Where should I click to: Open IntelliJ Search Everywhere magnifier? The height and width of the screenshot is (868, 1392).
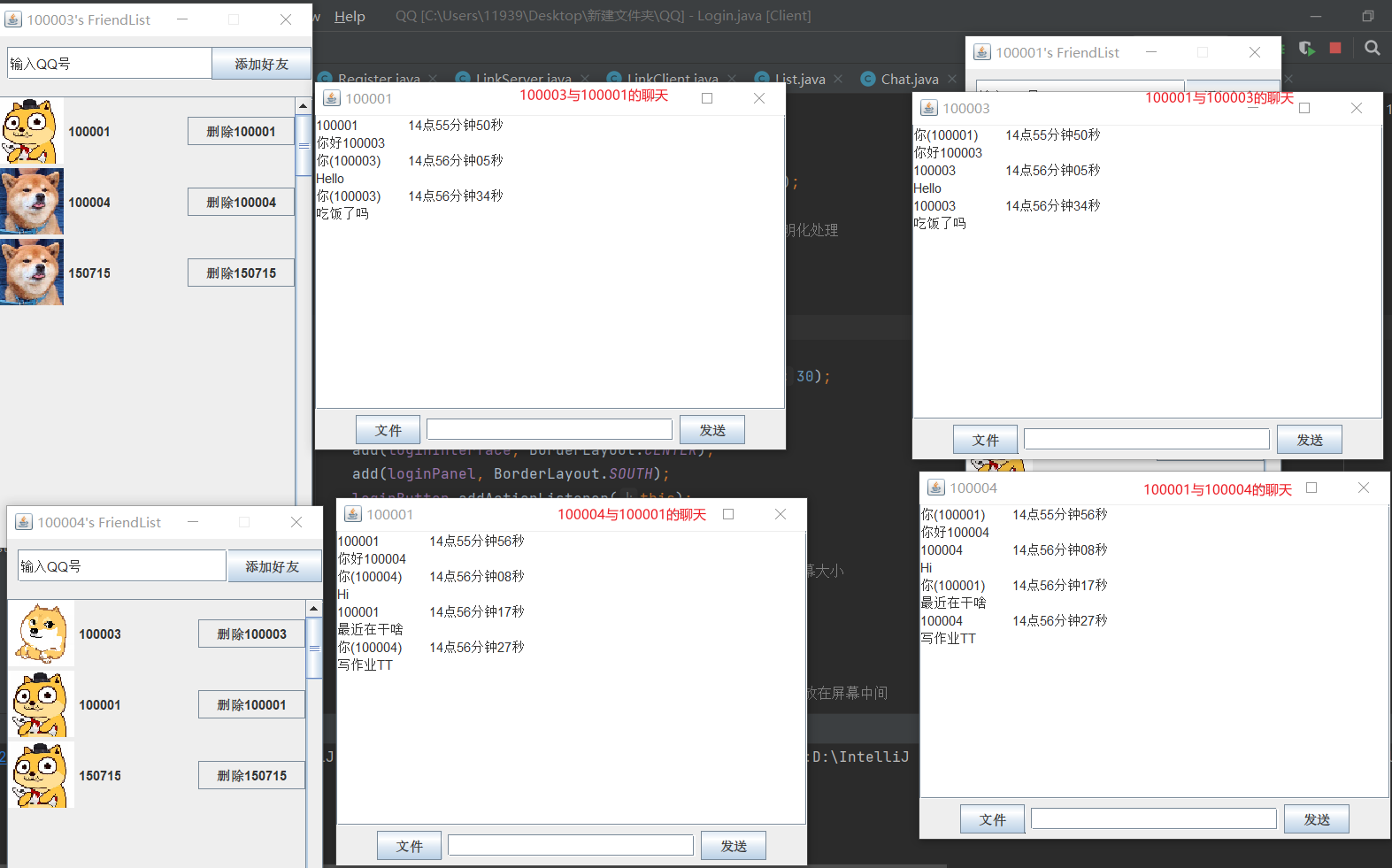1373,48
